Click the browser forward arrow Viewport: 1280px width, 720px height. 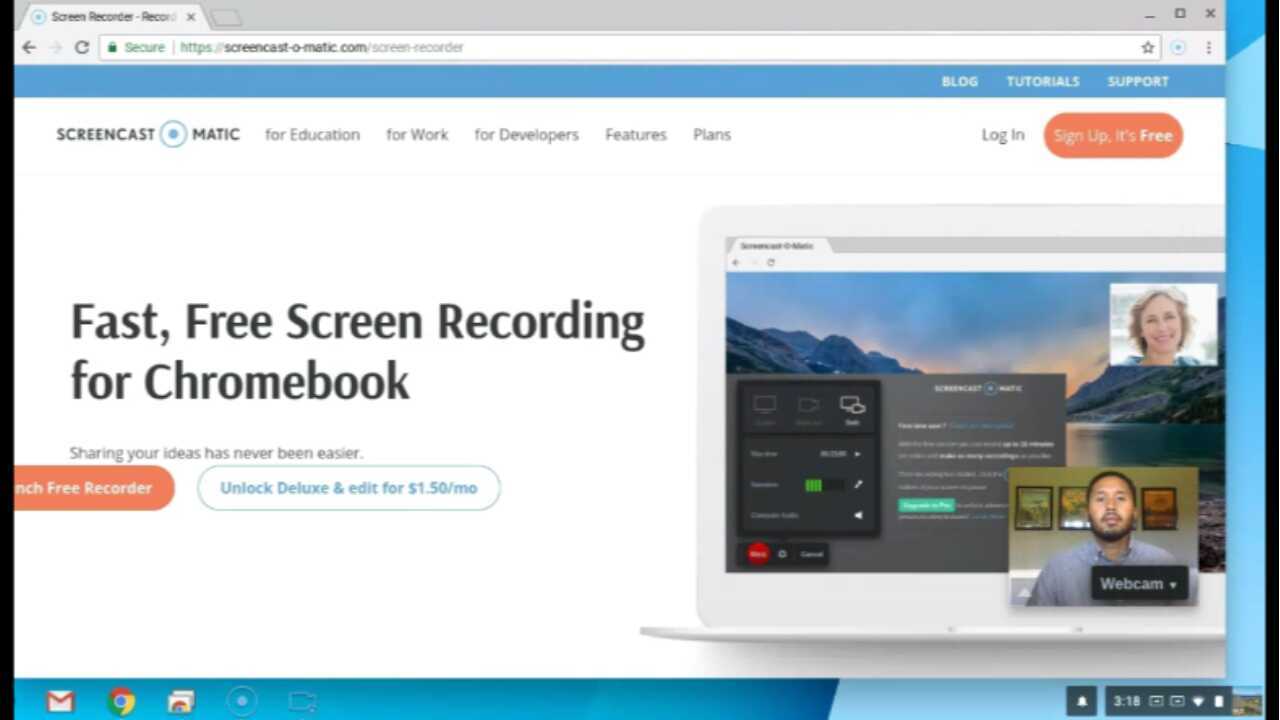55,47
